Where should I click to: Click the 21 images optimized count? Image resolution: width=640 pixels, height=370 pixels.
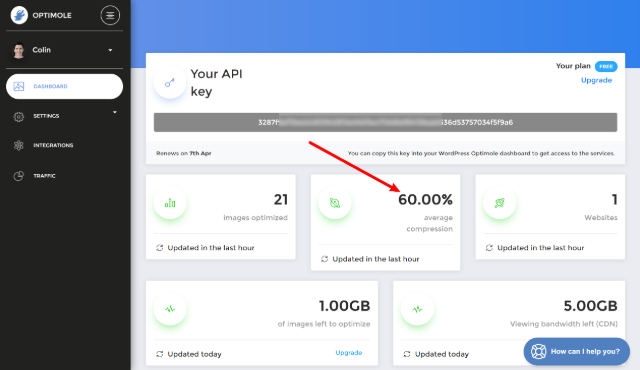(281, 199)
